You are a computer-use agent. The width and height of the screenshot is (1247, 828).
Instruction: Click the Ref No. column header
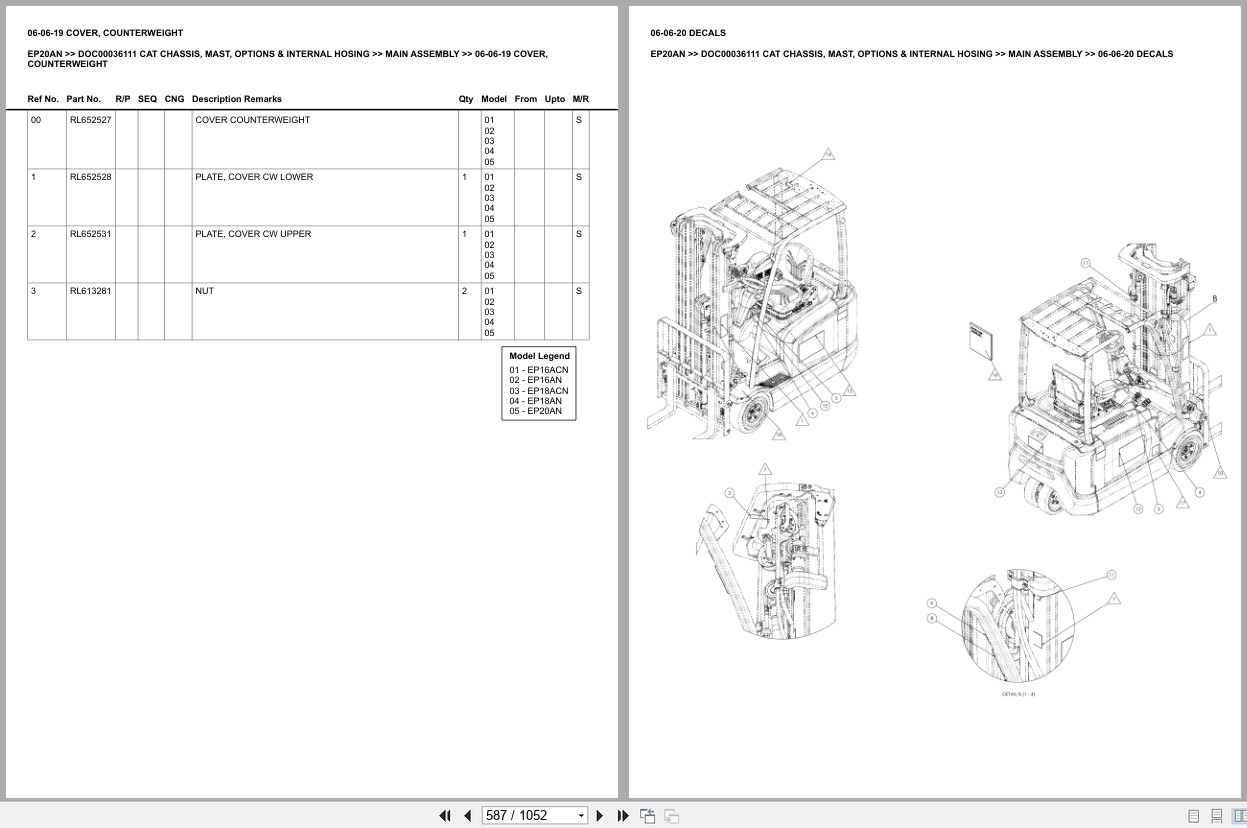pos(43,99)
